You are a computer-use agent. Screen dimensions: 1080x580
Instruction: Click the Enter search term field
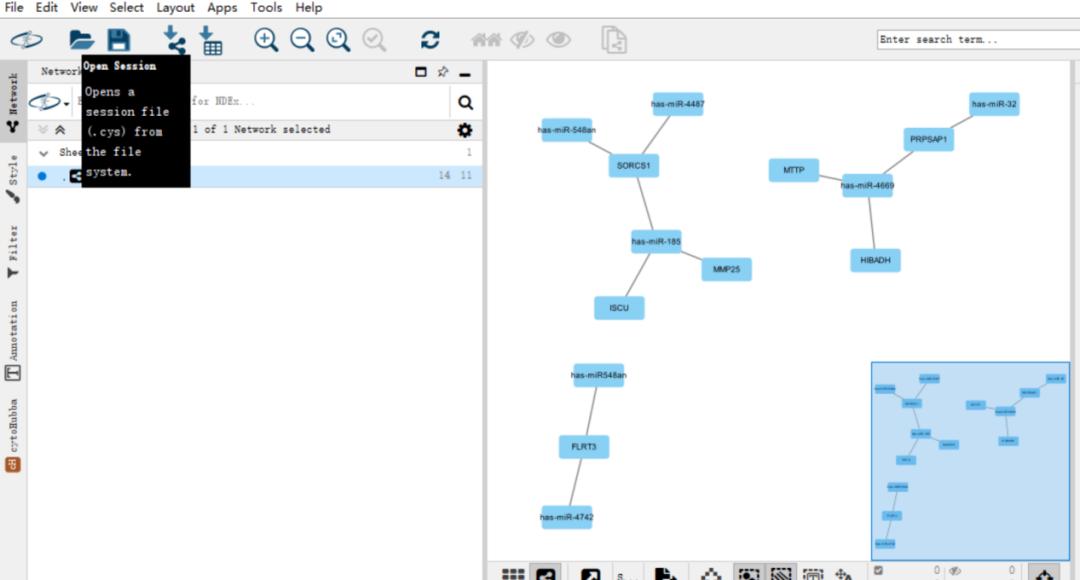pyautogui.click(x=975, y=40)
